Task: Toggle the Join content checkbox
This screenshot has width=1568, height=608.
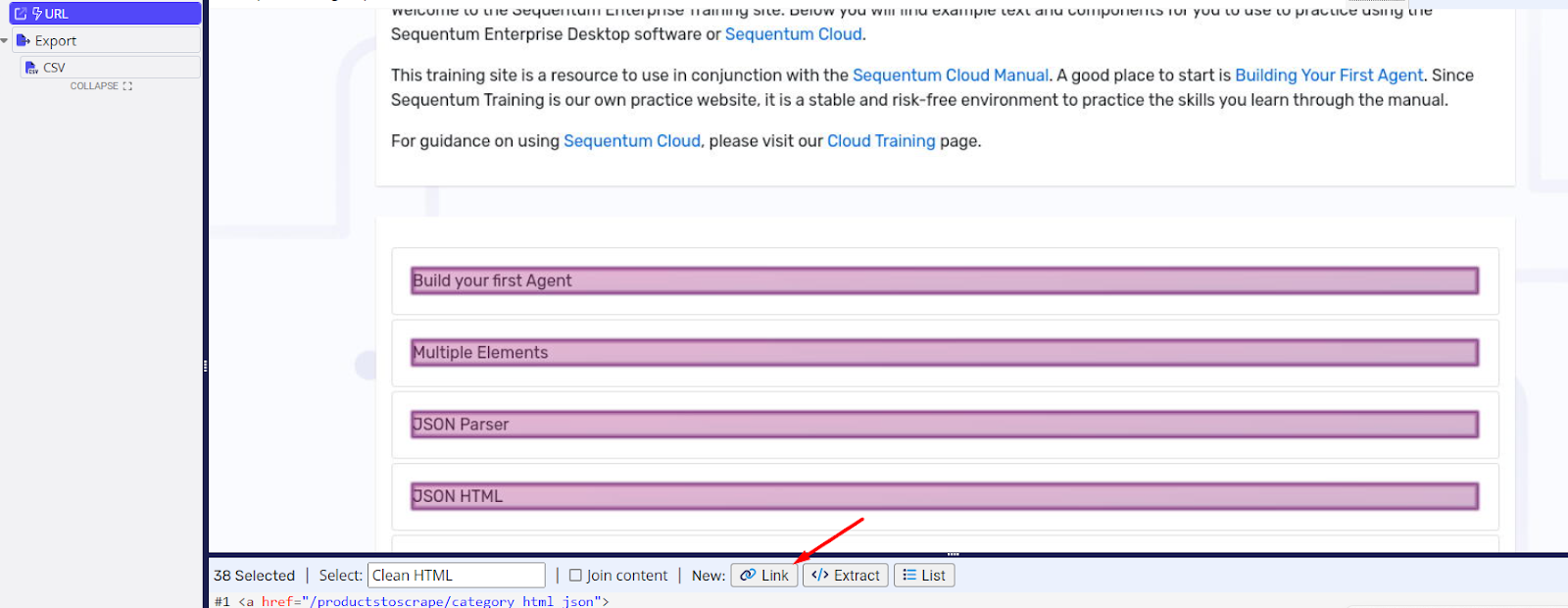Action: coord(575,576)
